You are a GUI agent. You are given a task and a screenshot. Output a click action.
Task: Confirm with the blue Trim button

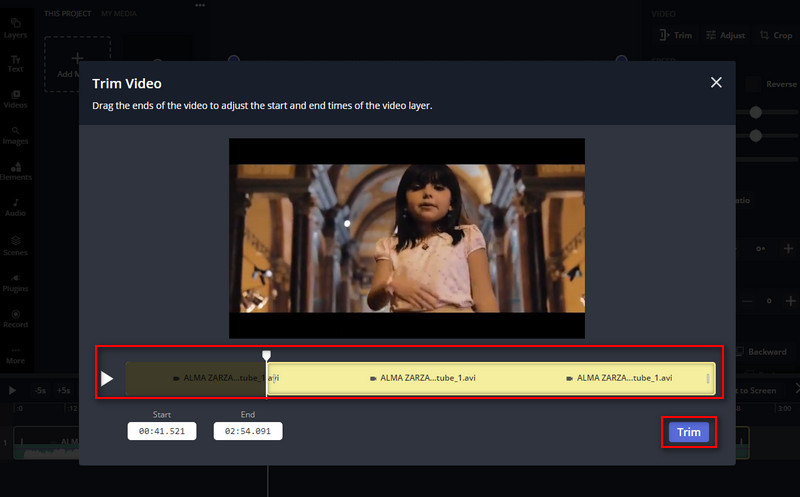tap(689, 432)
